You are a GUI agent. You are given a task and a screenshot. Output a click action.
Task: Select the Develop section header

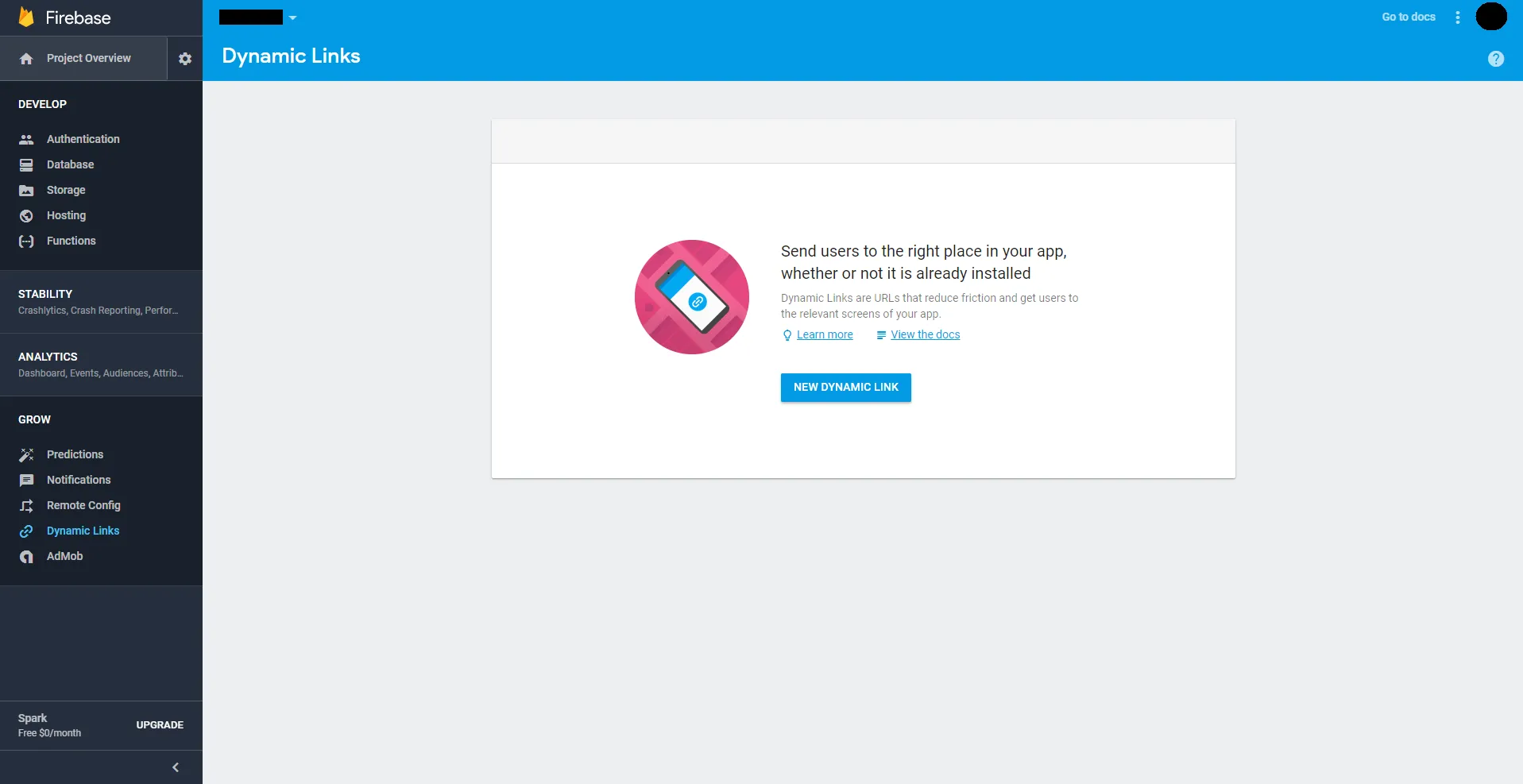[x=42, y=104]
